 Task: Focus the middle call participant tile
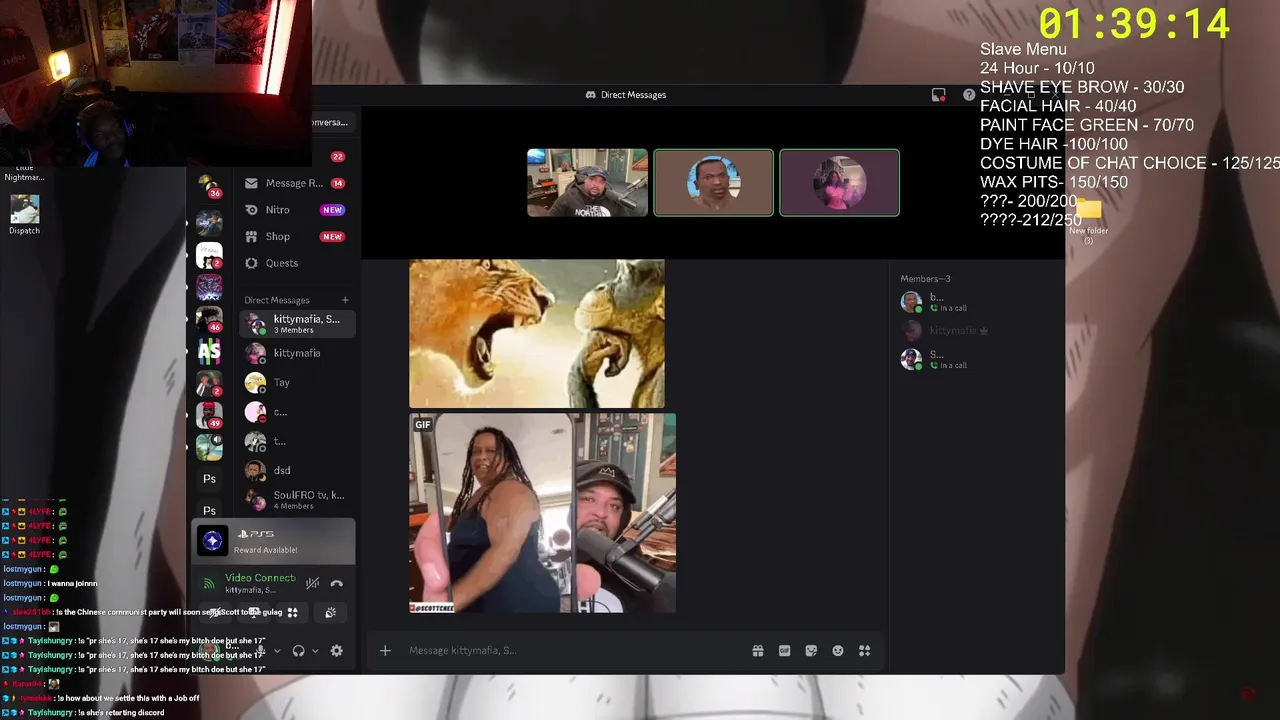click(x=713, y=183)
